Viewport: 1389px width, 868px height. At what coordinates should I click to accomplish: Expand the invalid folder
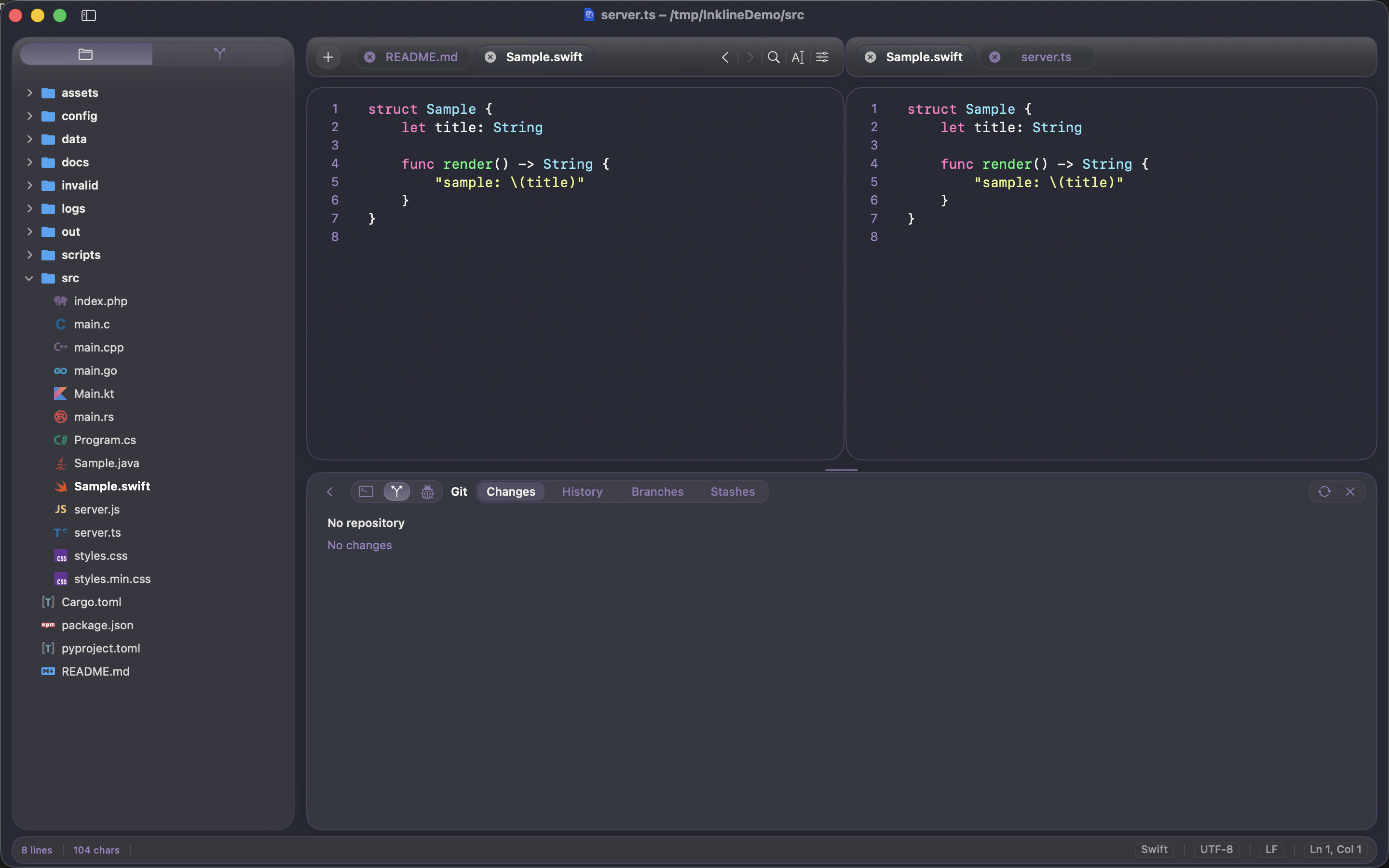pyautogui.click(x=30, y=186)
